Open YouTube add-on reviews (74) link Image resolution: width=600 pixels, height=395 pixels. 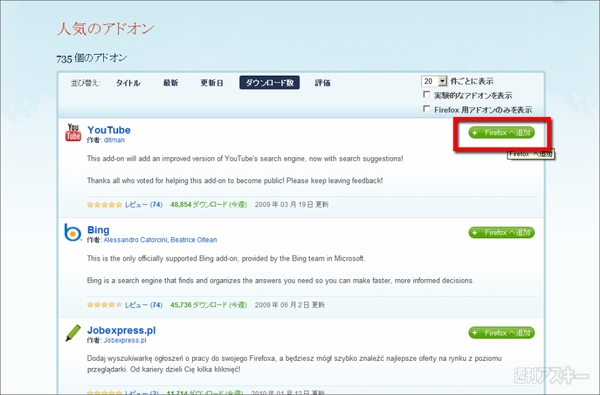click(143, 205)
